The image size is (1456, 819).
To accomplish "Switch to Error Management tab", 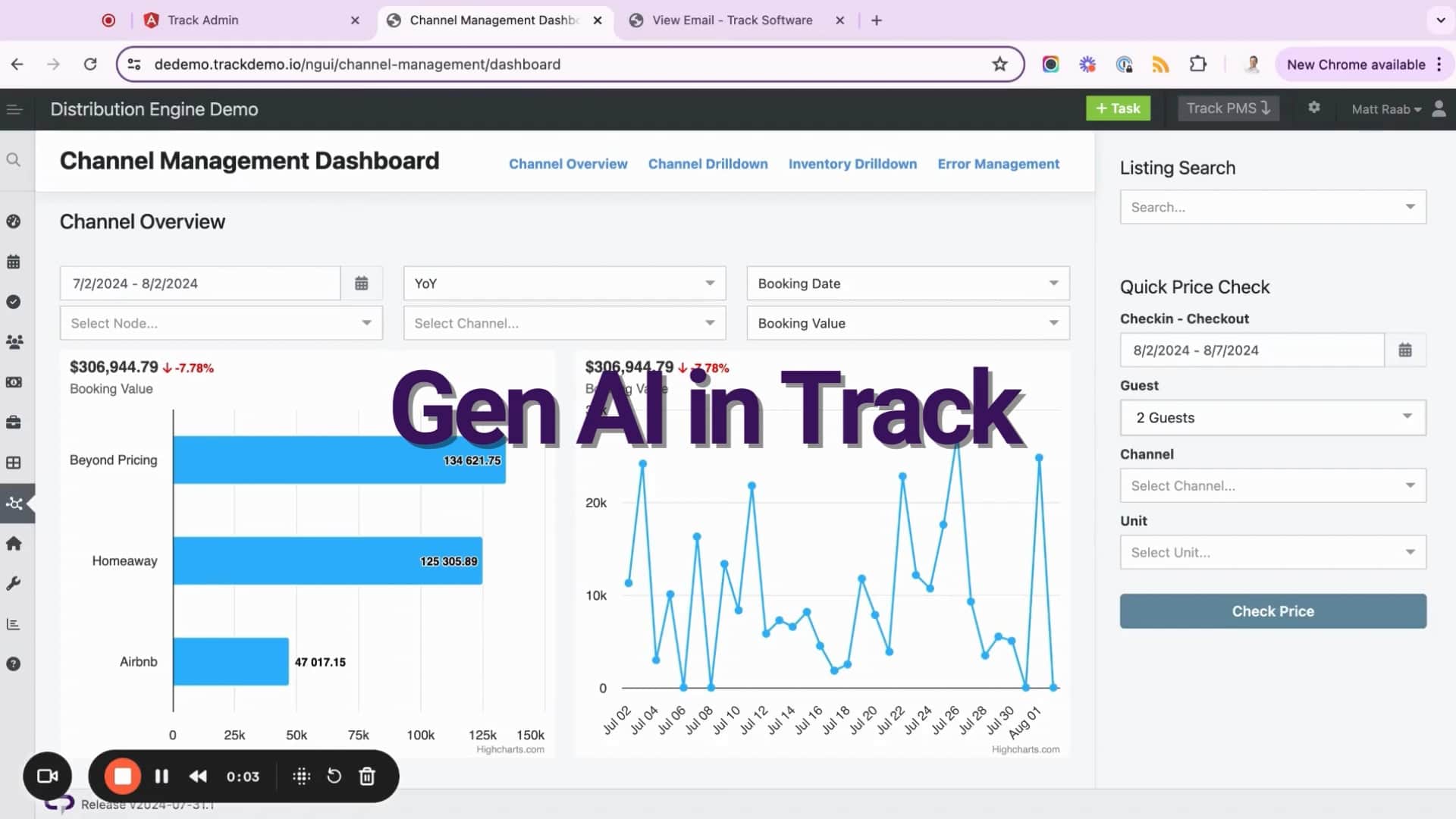I will click(998, 164).
